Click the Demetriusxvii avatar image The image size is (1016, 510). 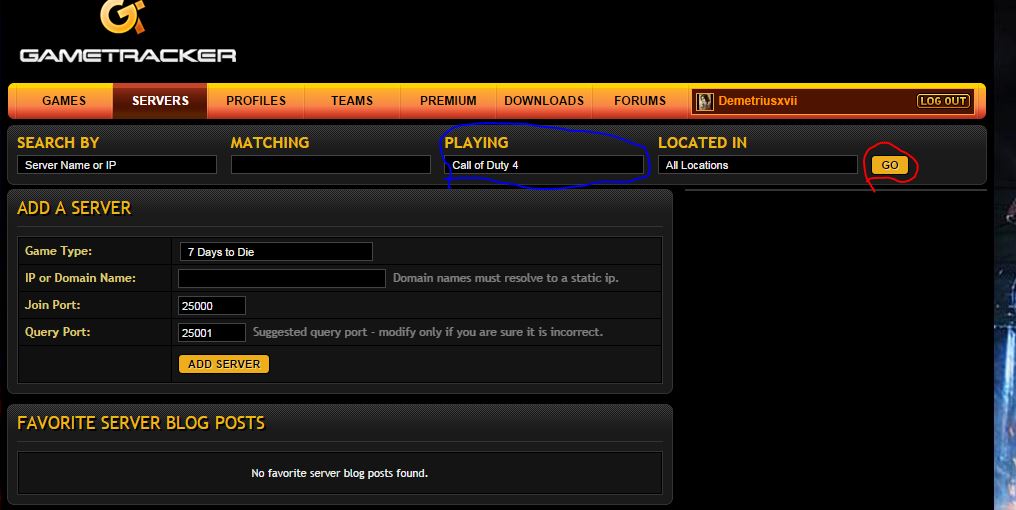(x=705, y=101)
